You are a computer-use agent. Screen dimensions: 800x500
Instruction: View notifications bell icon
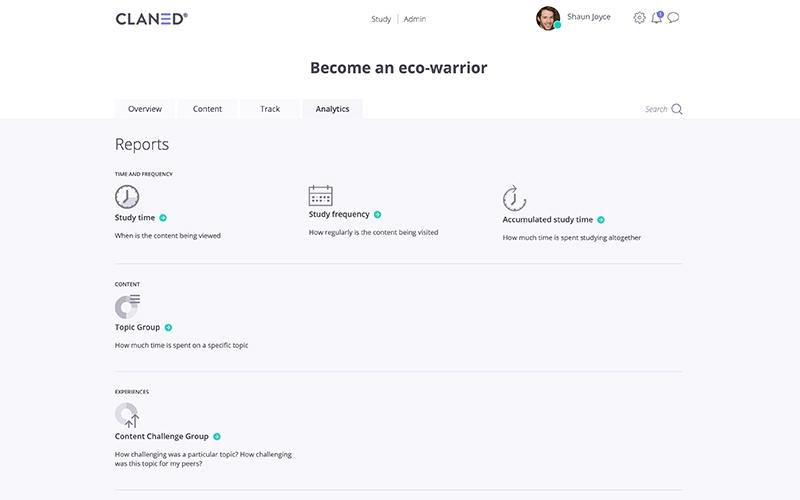click(x=657, y=17)
